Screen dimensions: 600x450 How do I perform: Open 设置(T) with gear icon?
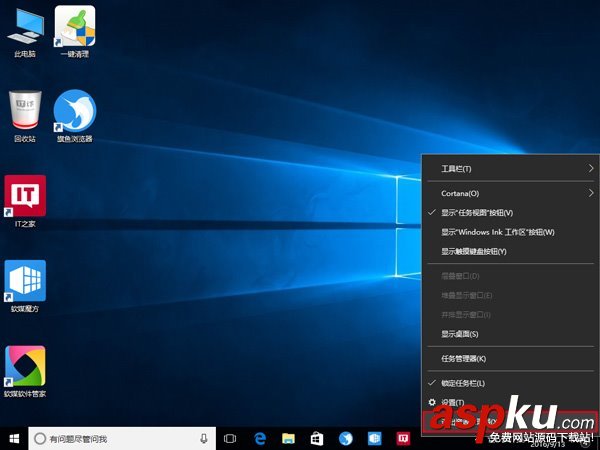(510, 402)
